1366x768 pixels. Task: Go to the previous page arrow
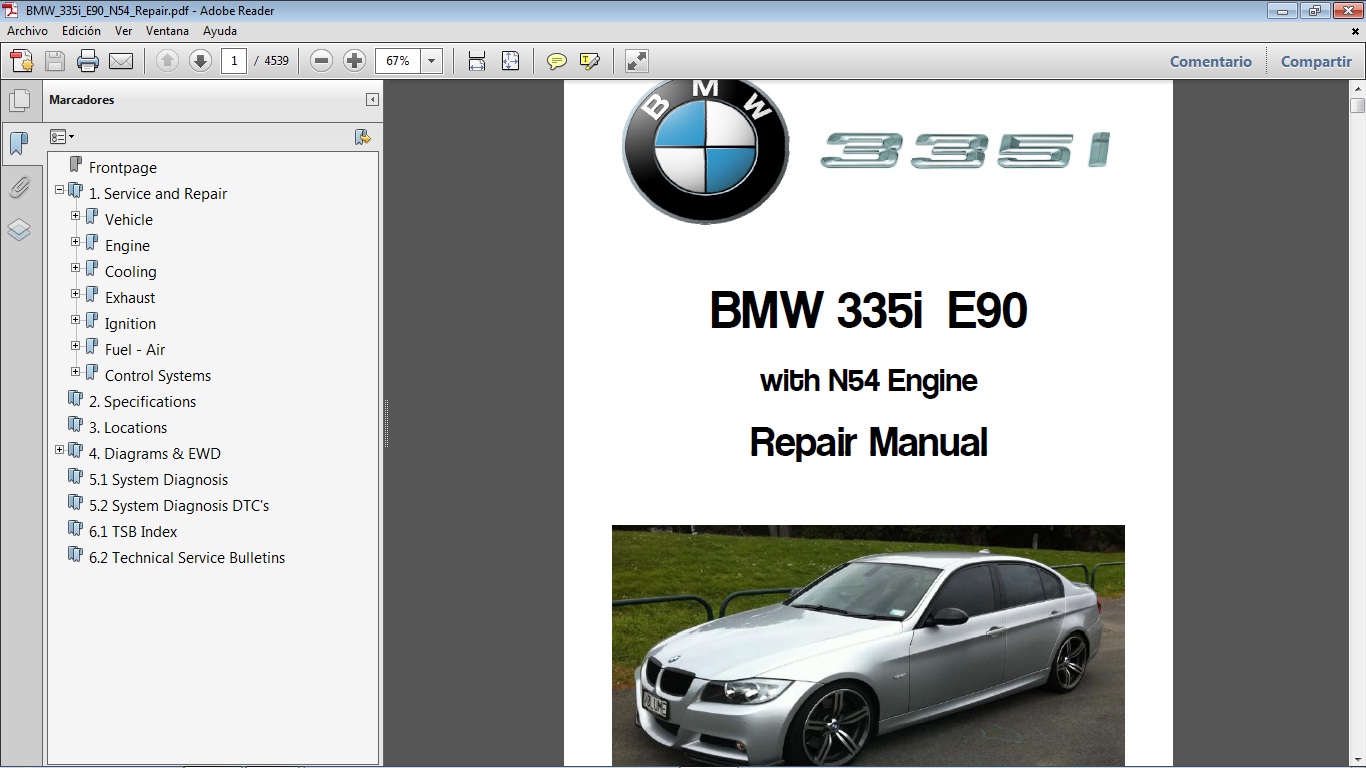167,61
